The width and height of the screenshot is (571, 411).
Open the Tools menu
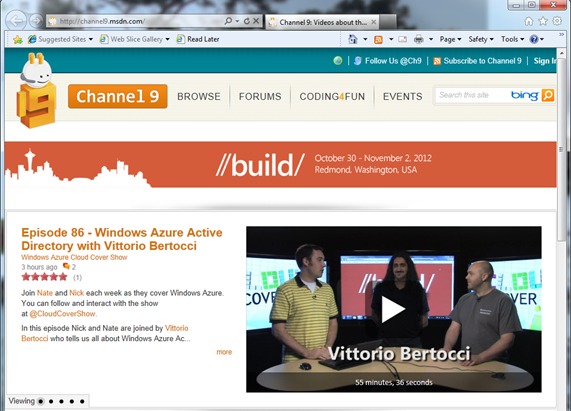point(512,39)
